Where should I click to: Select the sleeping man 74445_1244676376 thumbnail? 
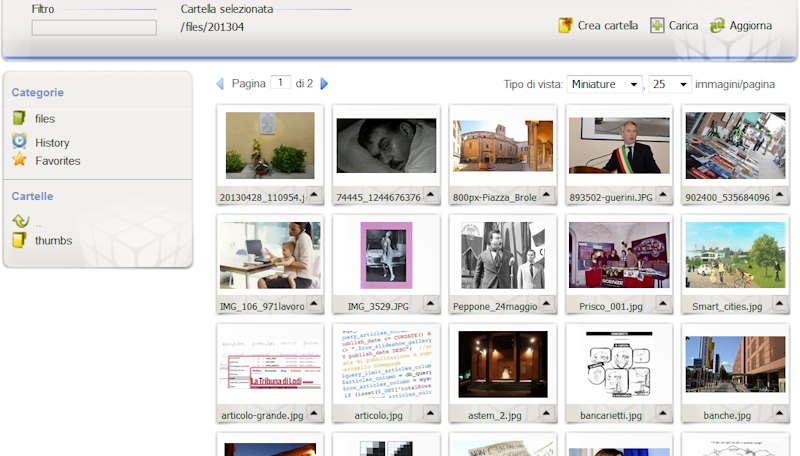coord(386,145)
